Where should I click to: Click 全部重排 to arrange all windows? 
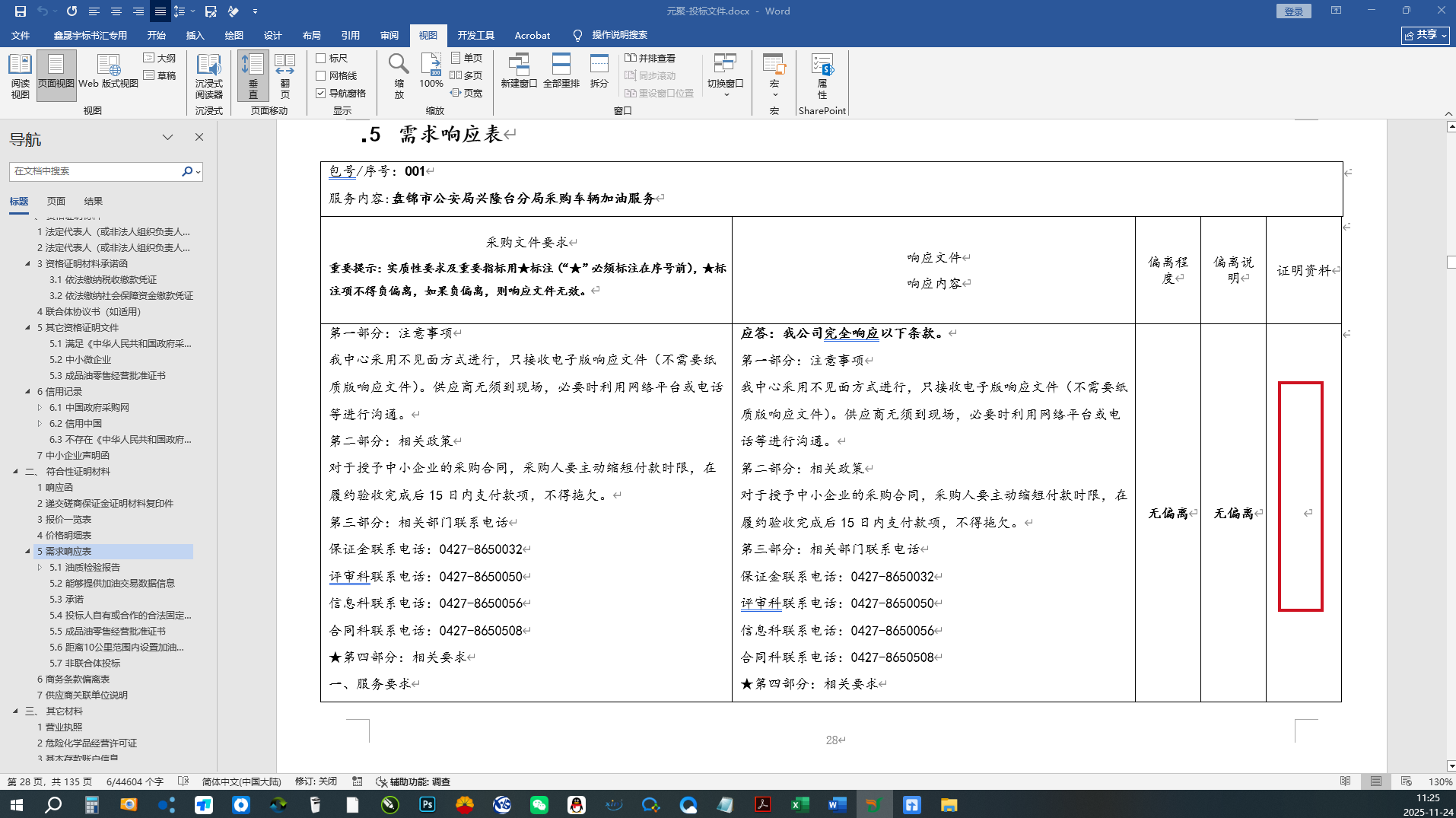561,72
